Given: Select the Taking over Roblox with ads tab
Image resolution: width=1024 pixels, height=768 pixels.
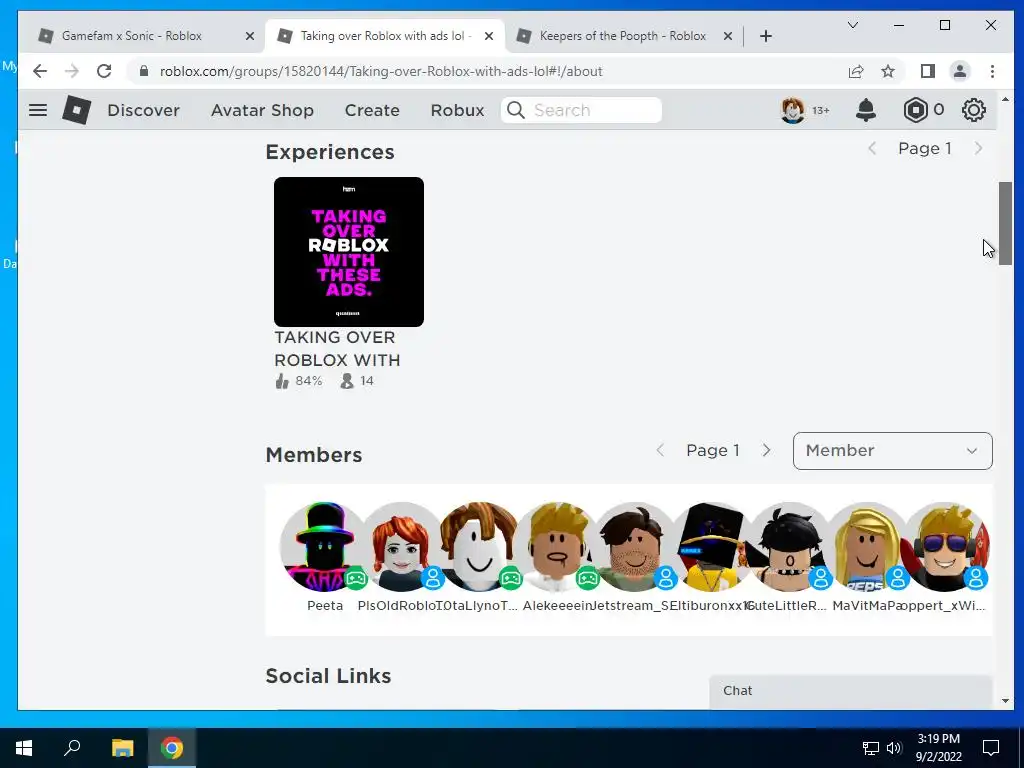Looking at the screenshot, I should click(385, 36).
